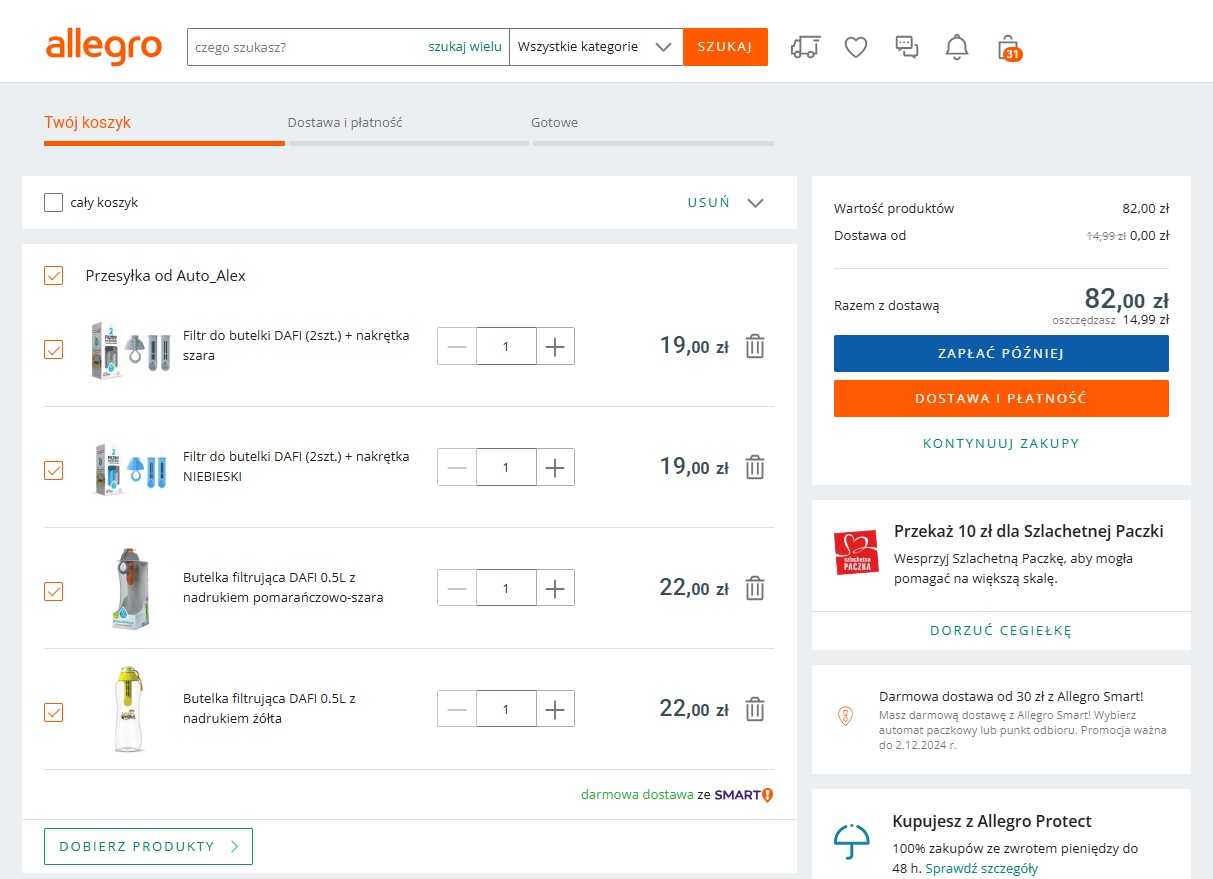Expand the chevron next to USUŃ
Screen dimensions: 1213x879
coord(755,203)
